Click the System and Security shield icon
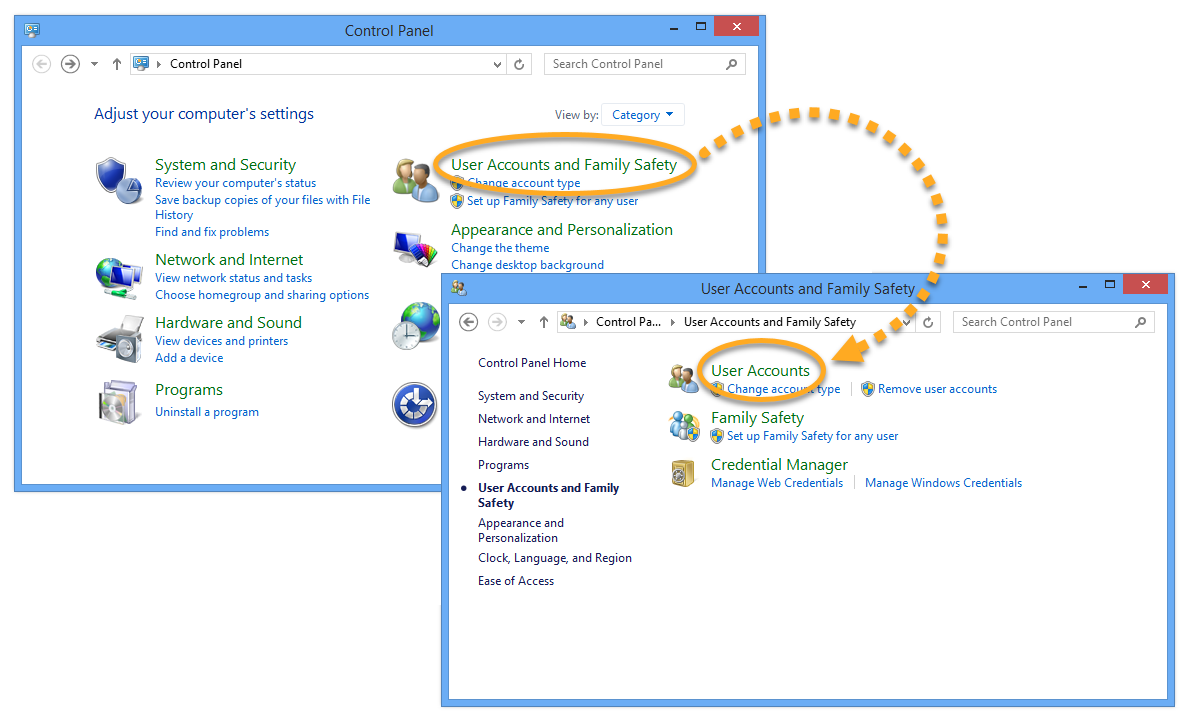This screenshot has width=1188, height=719. tap(114, 178)
